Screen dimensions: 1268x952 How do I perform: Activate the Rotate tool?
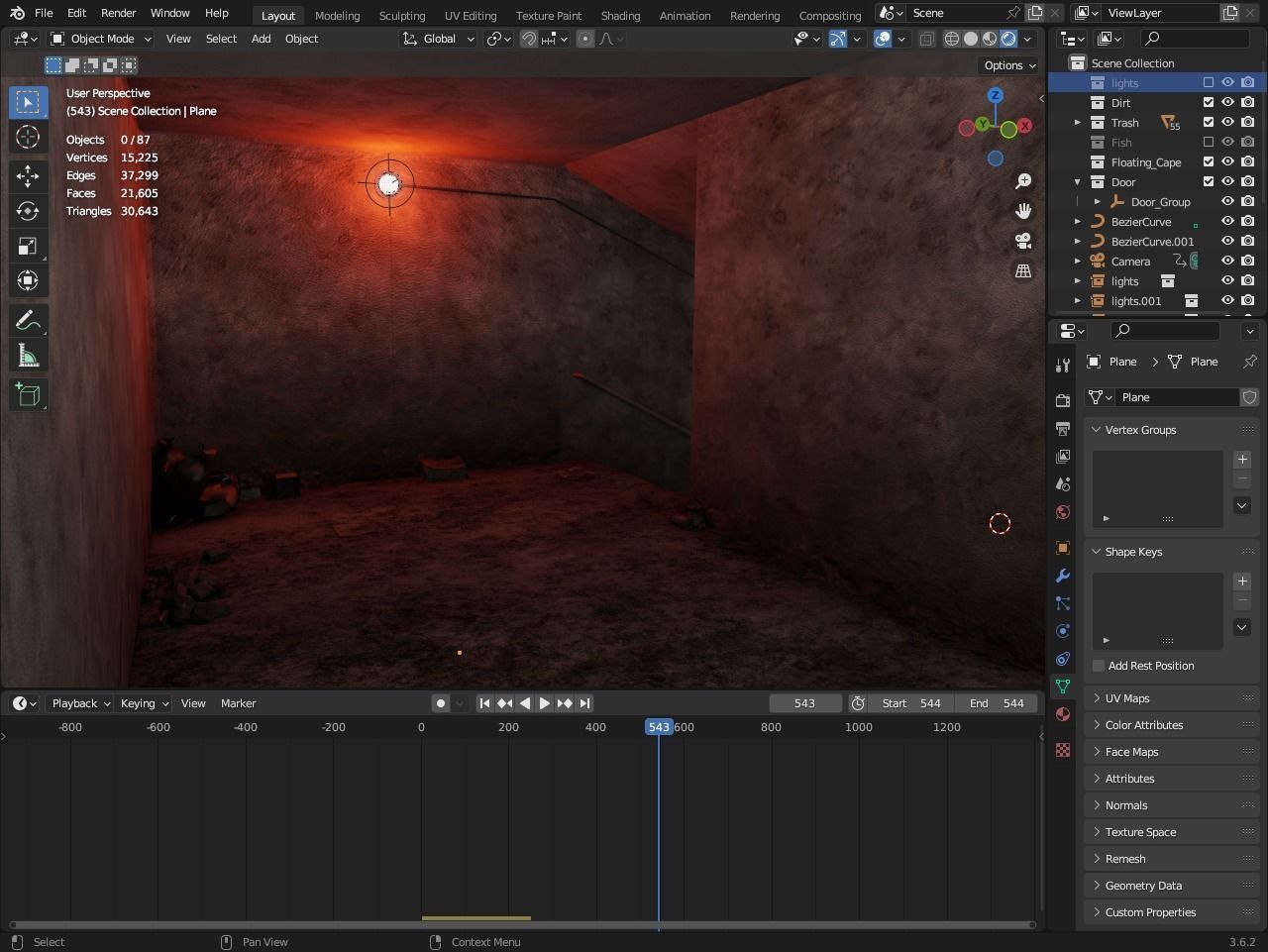pos(28,211)
